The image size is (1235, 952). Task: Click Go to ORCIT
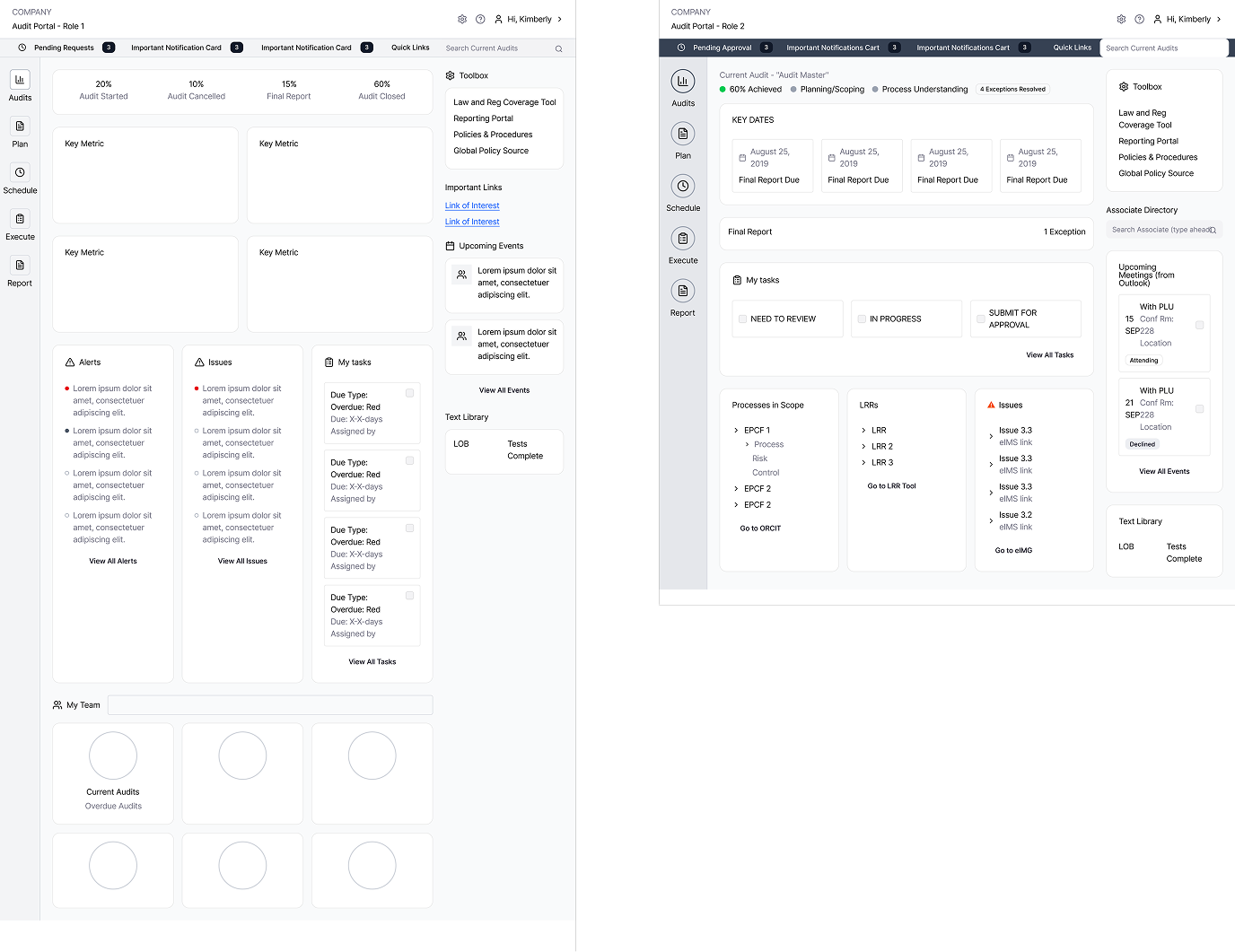tap(760, 528)
